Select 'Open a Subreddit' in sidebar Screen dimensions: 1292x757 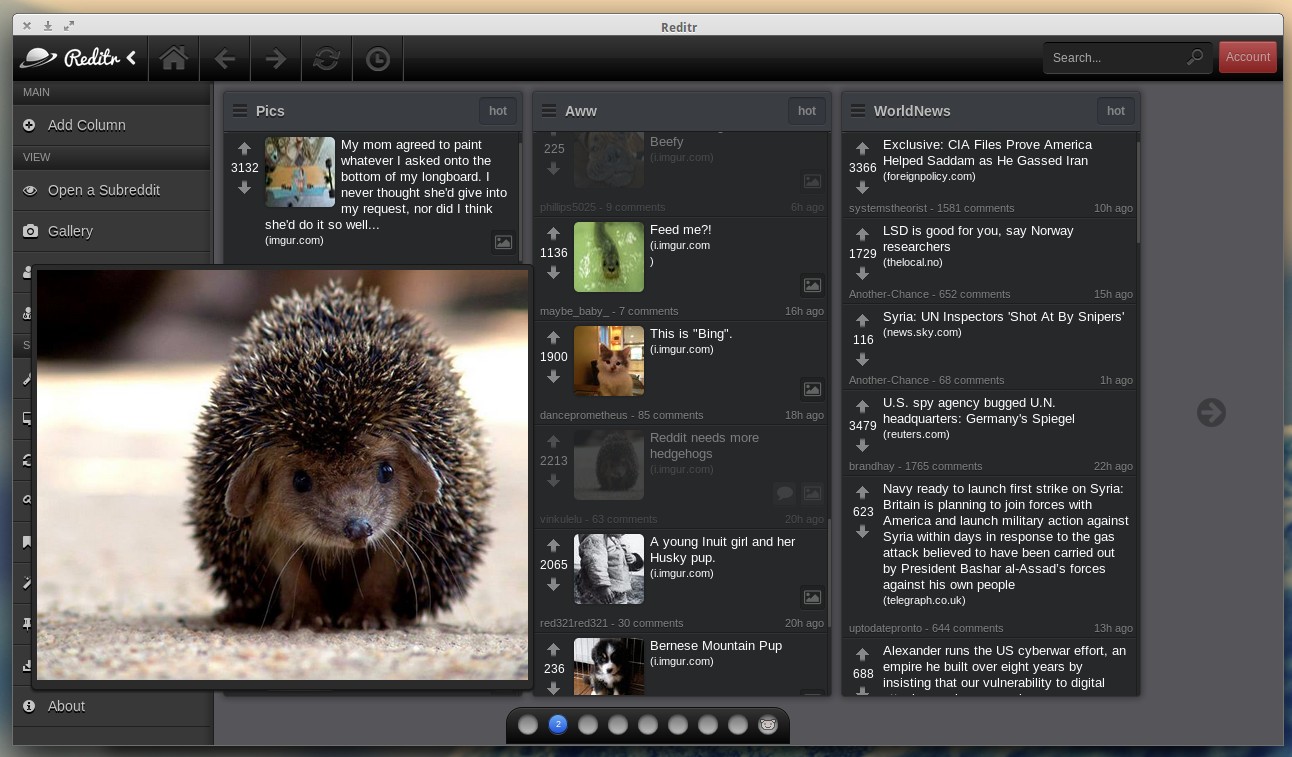coord(104,190)
